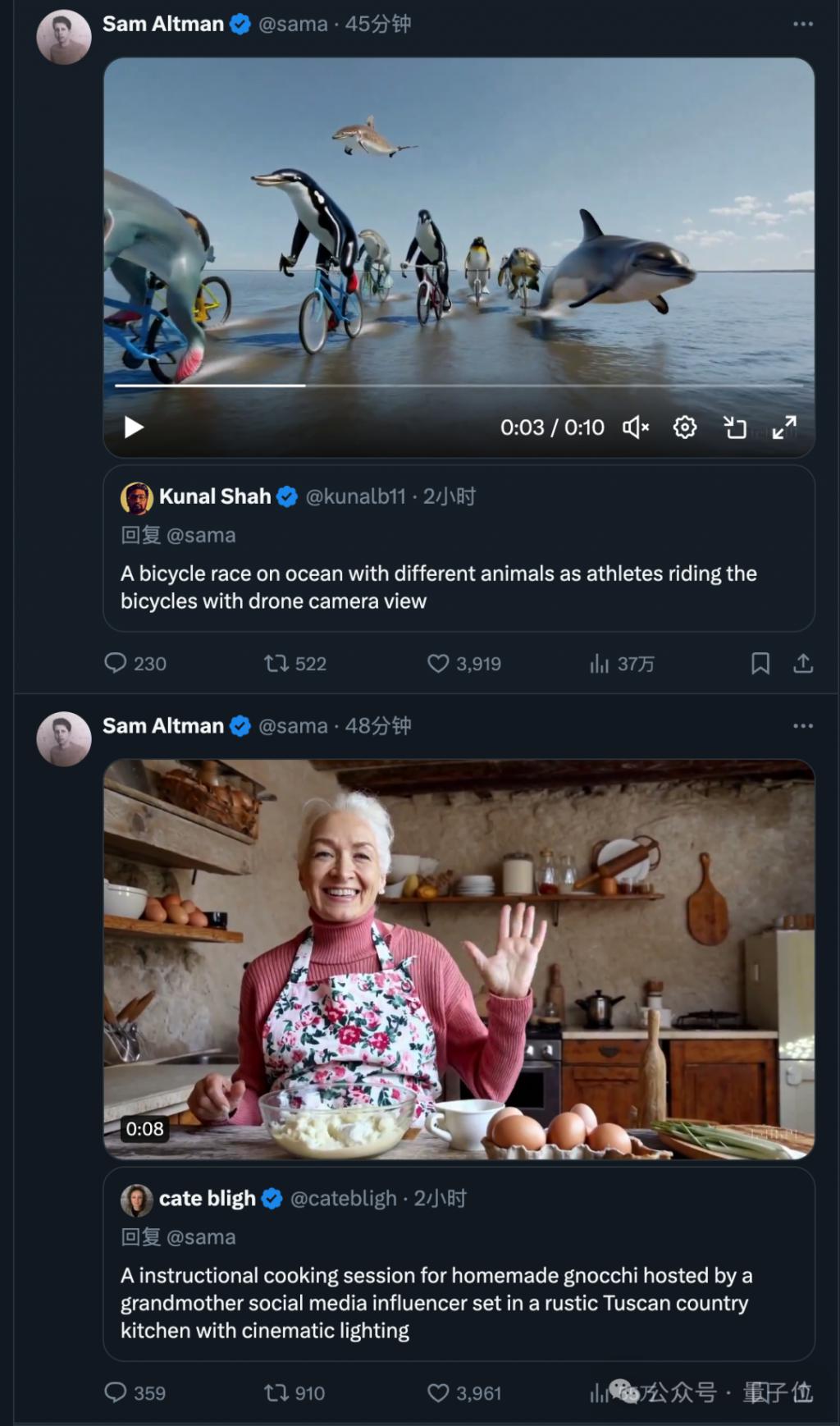The image size is (840, 1426).
Task: Open more options on the 48分钟 tweet
Action: 803,726
